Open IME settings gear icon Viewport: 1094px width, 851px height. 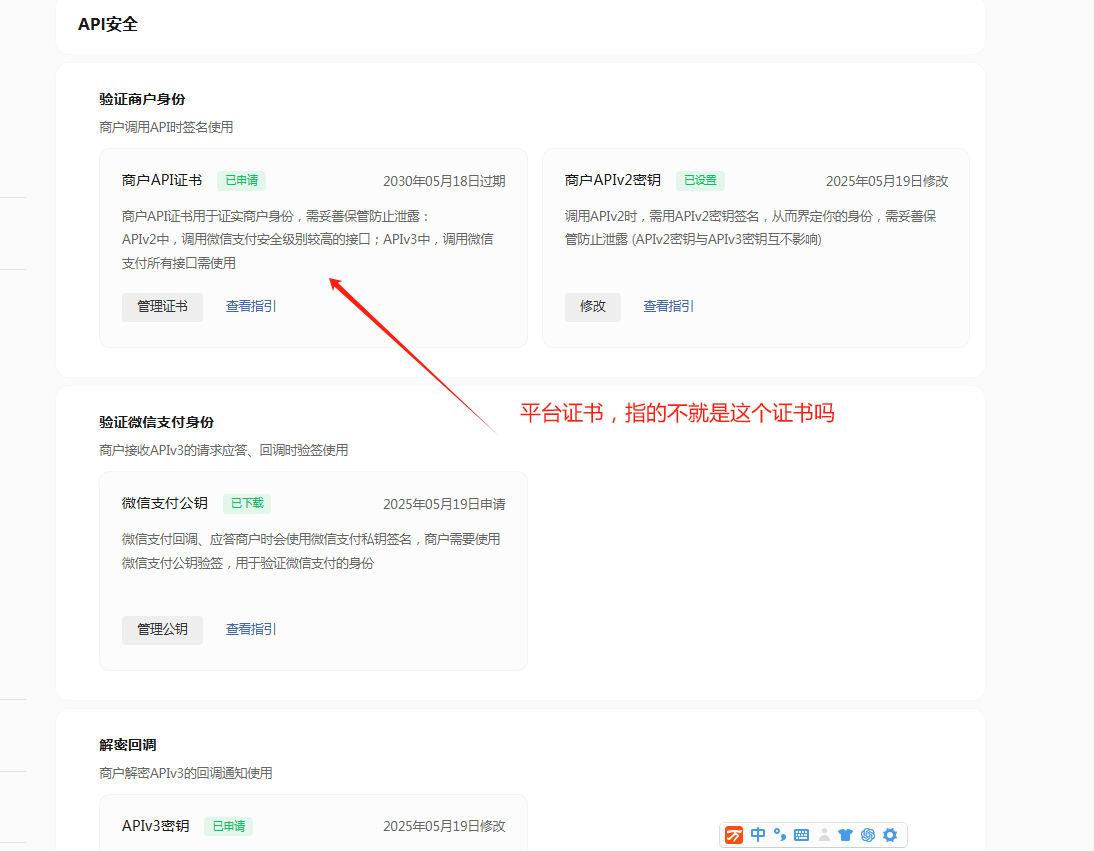tap(890, 835)
